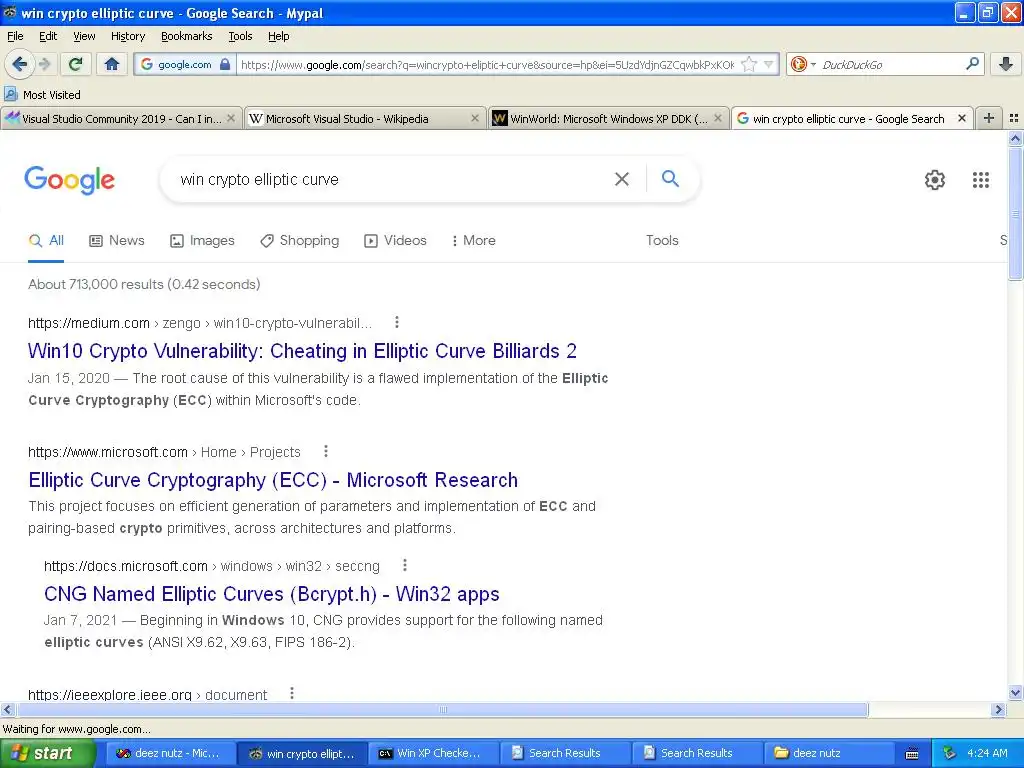
Task: Reload the current page
Action: [x=76, y=64]
